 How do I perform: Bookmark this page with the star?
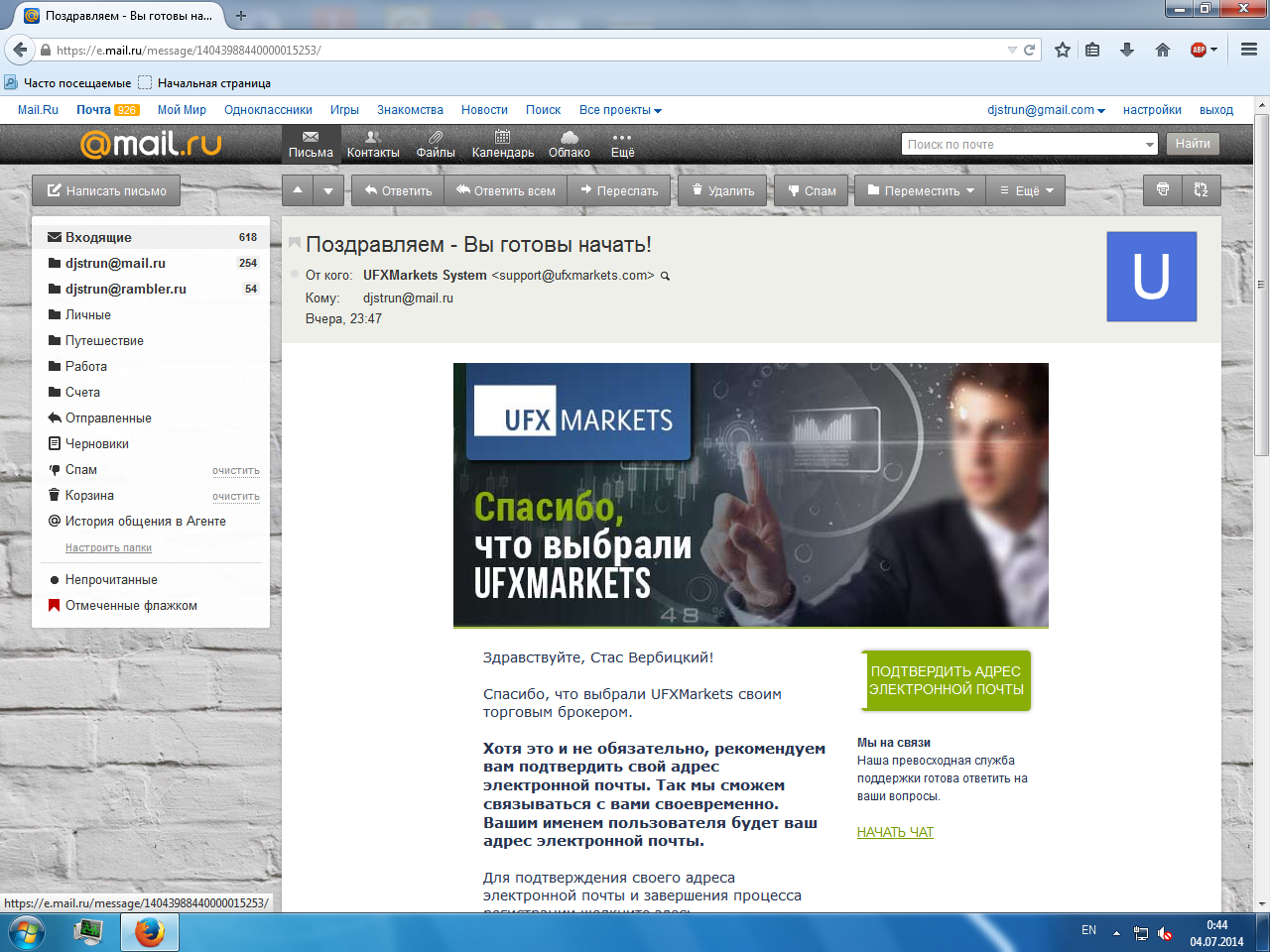click(1063, 50)
